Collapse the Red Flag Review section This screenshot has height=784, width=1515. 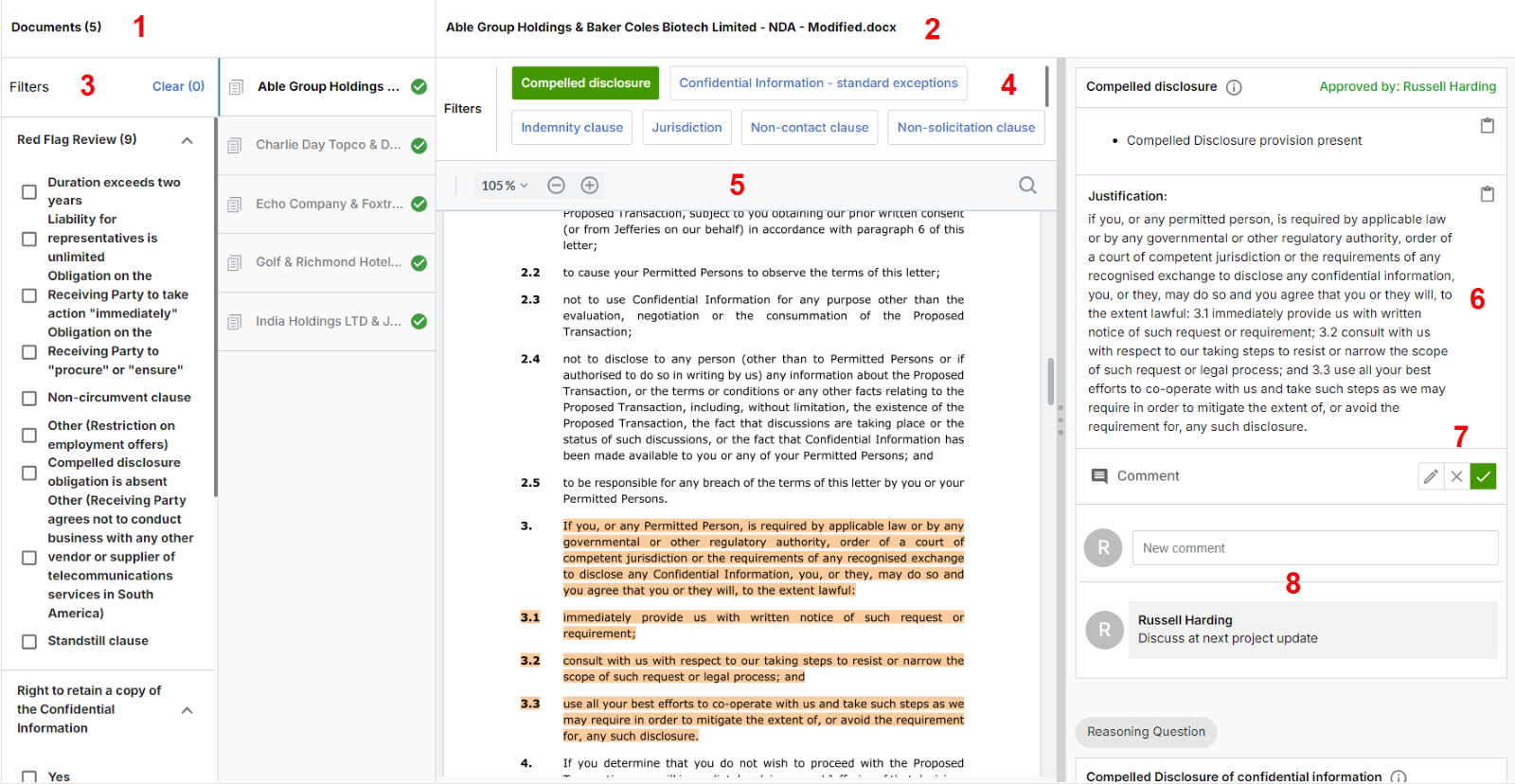click(x=187, y=140)
